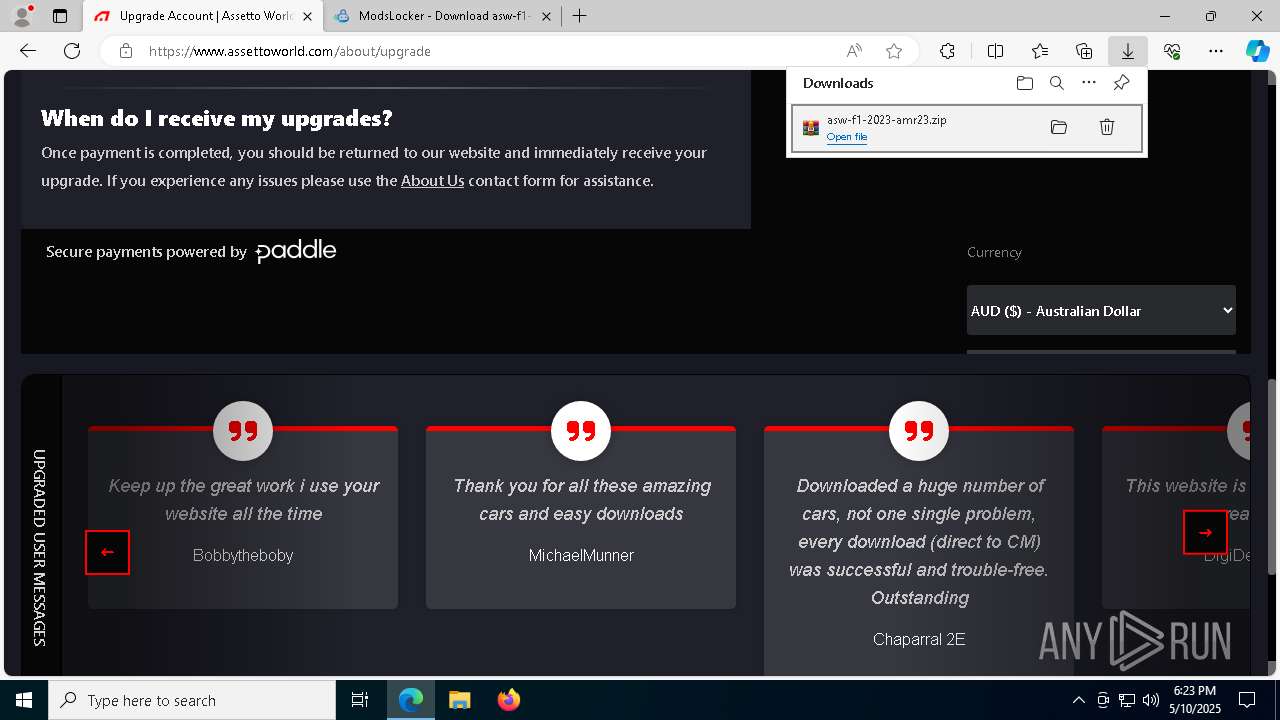Click the paddle logo
The height and width of the screenshot is (720, 1280).
pyautogui.click(x=296, y=251)
